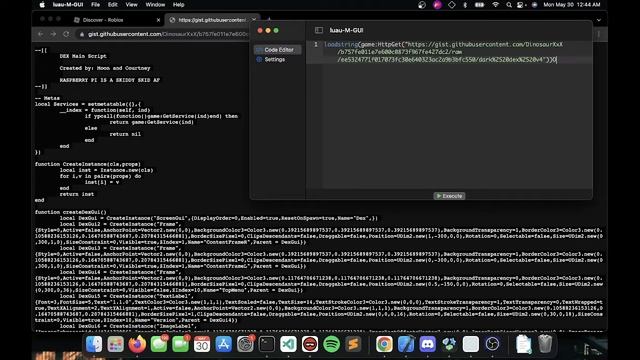This screenshot has height=360, width=640.
Task: Open Discord from the dock
Action: click(x=427, y=344)
